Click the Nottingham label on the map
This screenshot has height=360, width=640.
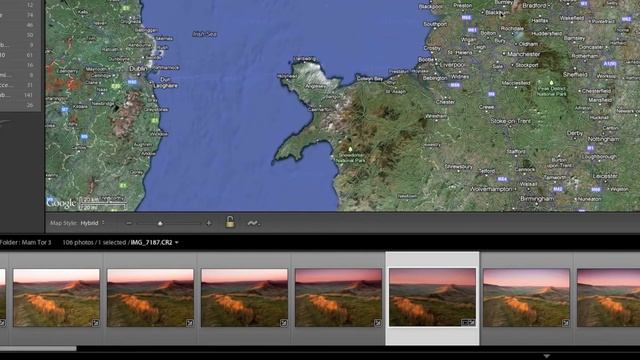pos(604,139)
